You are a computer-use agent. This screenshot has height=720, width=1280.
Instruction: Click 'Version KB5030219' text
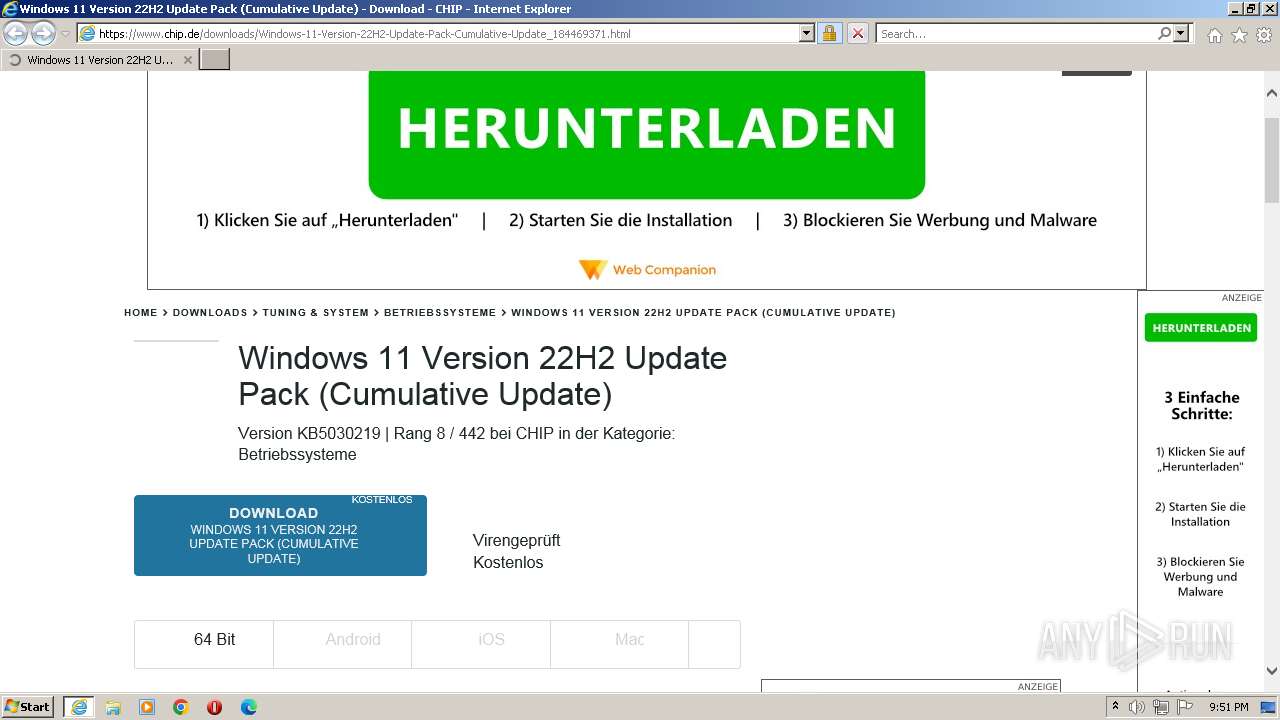309,434
